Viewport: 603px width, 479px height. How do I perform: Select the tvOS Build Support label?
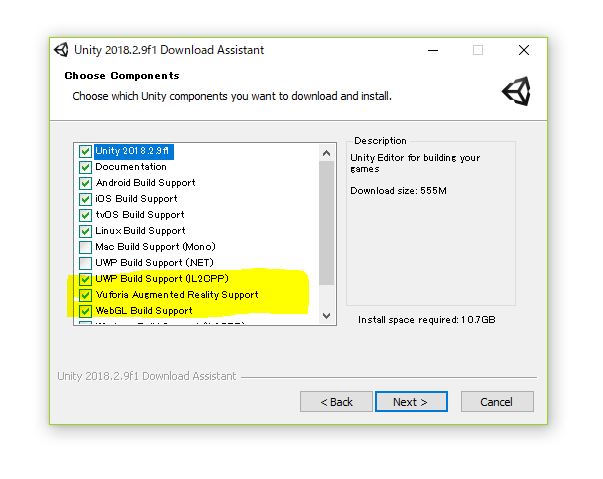pos(140,215)
